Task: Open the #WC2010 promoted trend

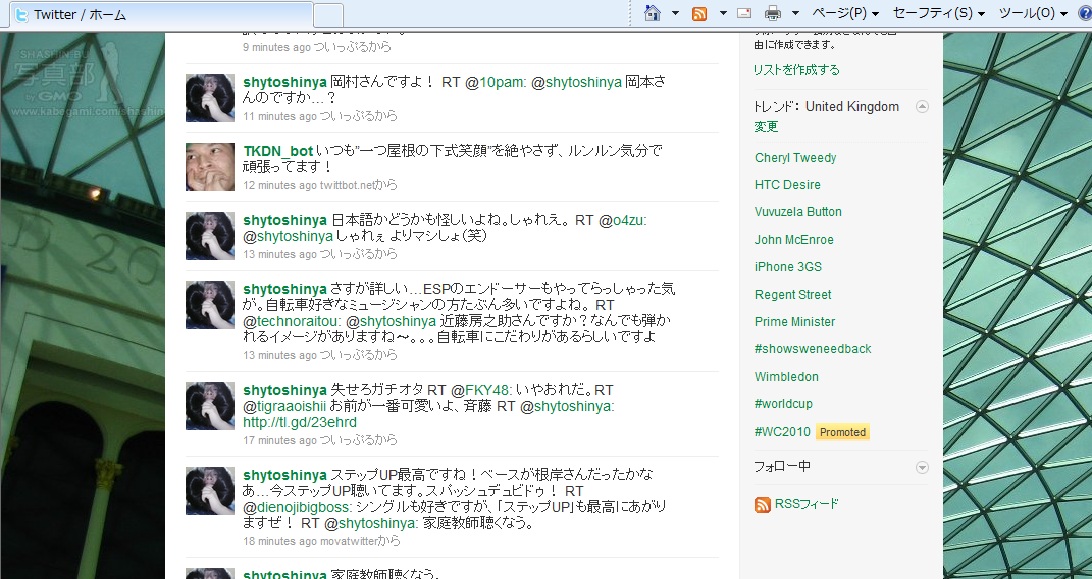Action: coord(782,432)
